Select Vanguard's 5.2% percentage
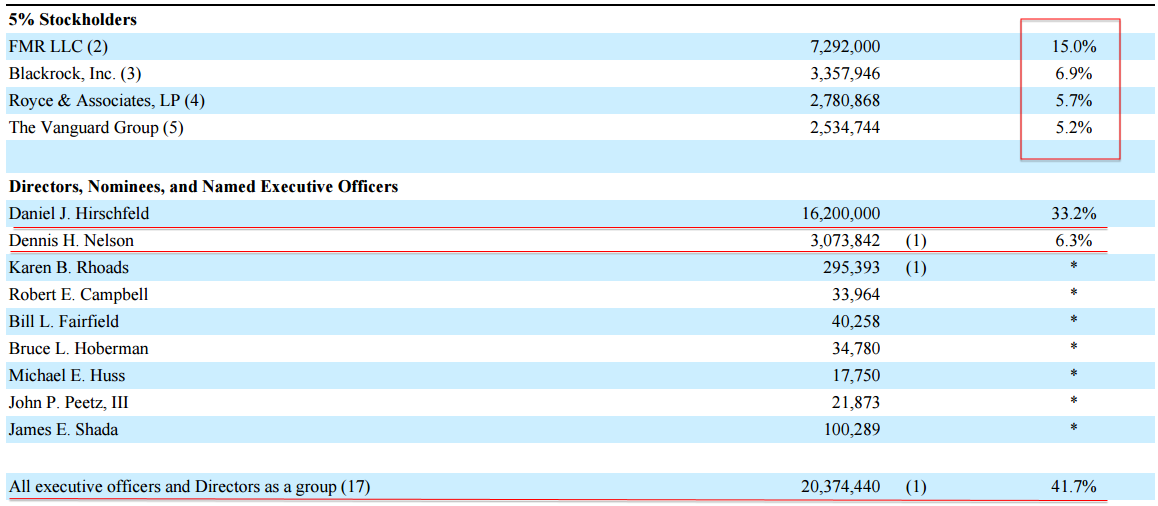The width and height of the screenshot is (1158, 506). click(x=1073, y=128)
